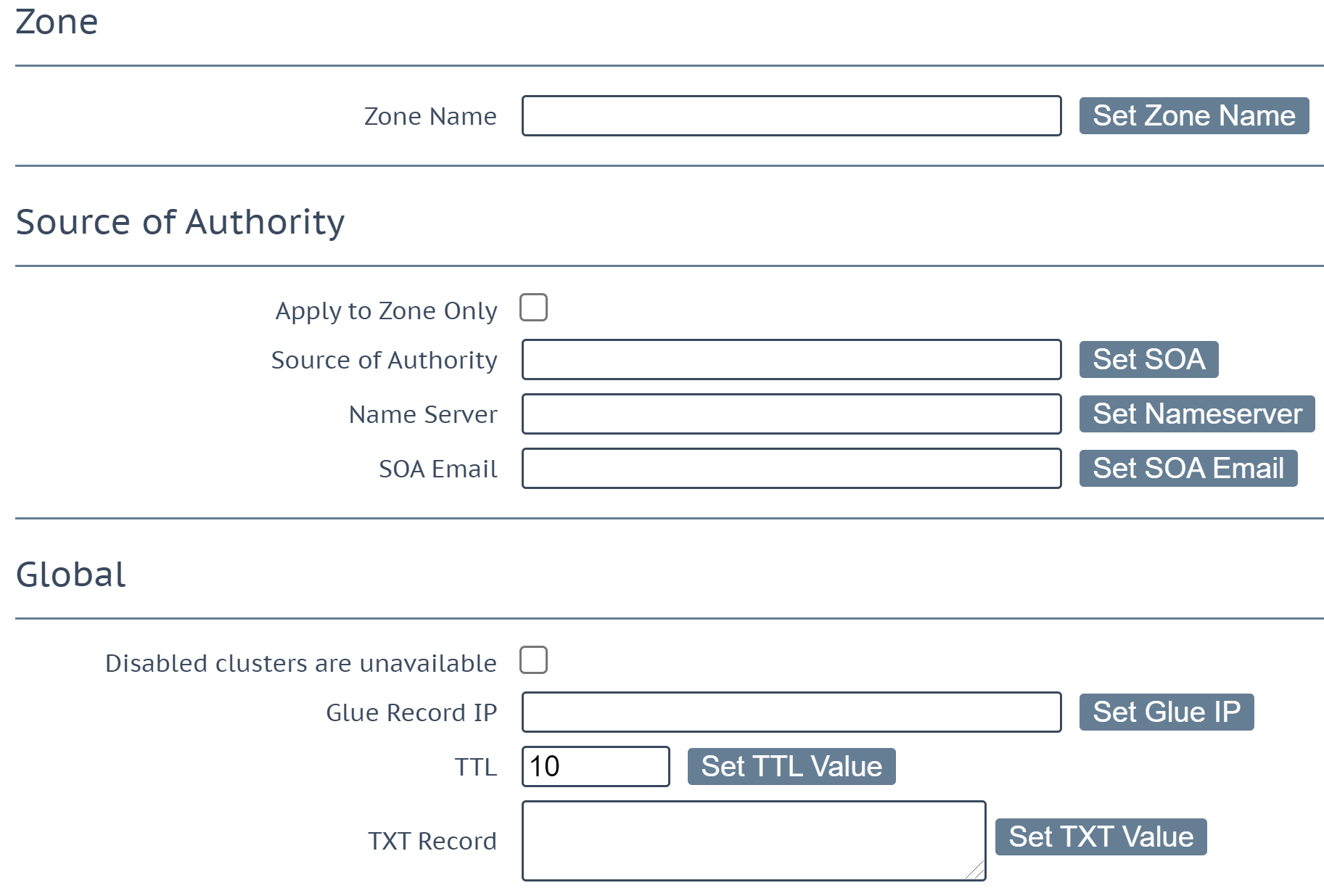
Task: Click the Set Zone Name button
Action: click(1193, 116)
